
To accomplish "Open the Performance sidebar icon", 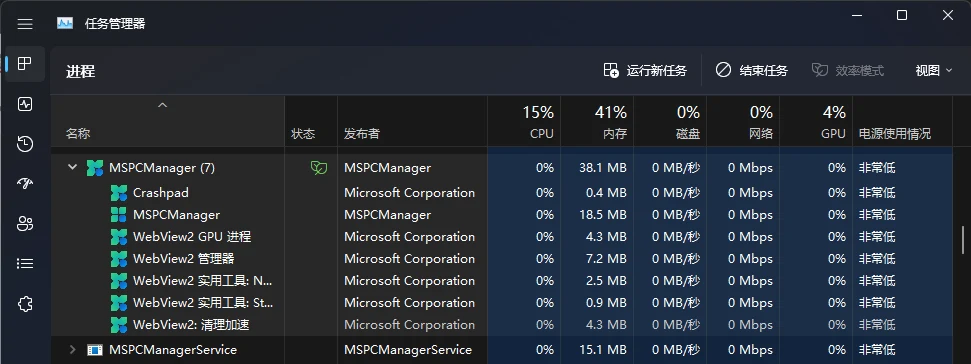I will (x=25, y=104).
